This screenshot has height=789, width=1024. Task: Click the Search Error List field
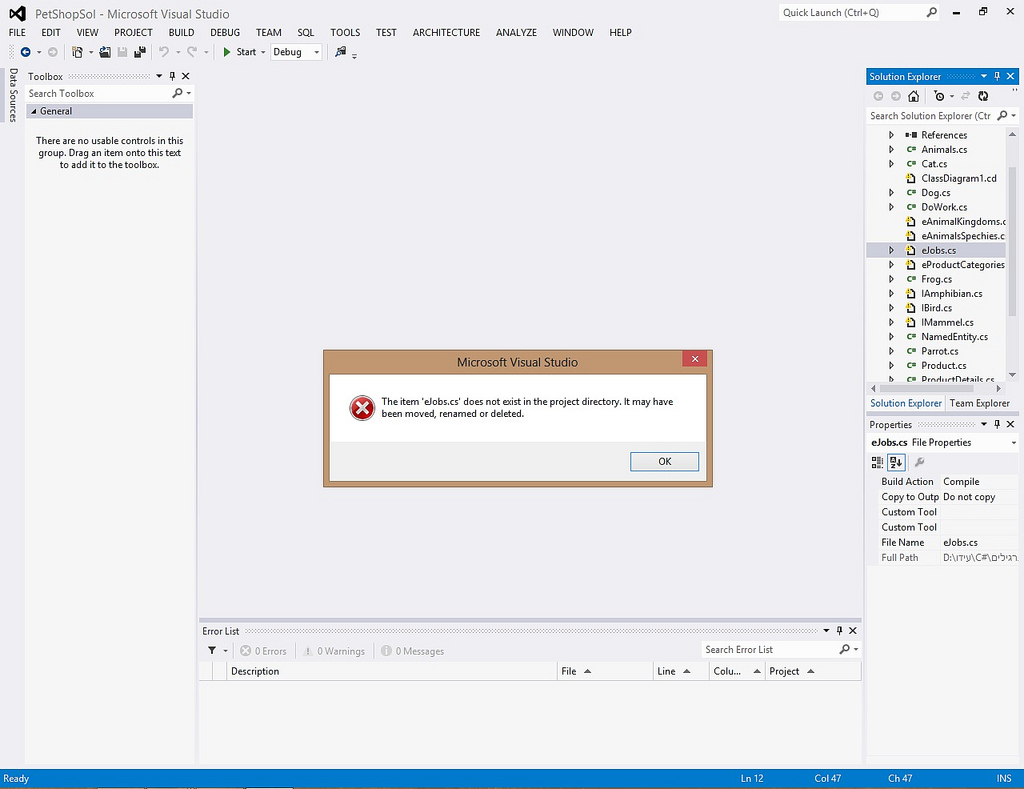click(781, 650)
